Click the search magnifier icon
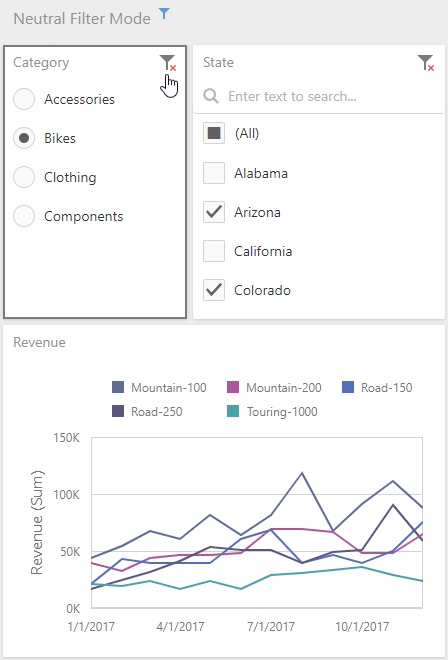 pyautogui.click(x=211, y=96)
